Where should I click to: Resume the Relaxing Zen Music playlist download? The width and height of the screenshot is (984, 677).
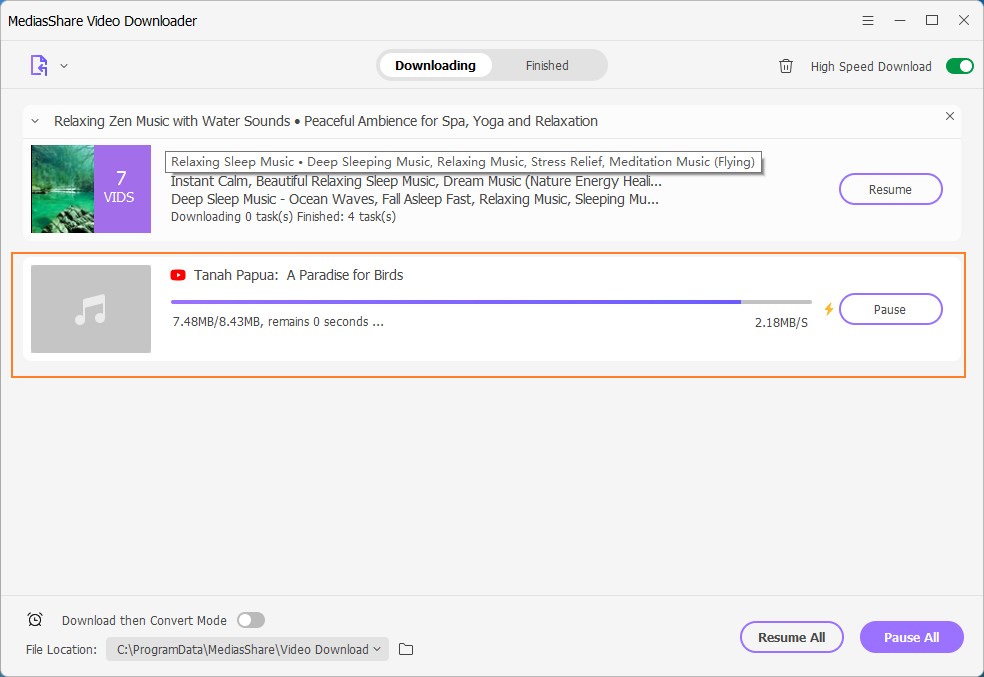[x=890, y=189]
